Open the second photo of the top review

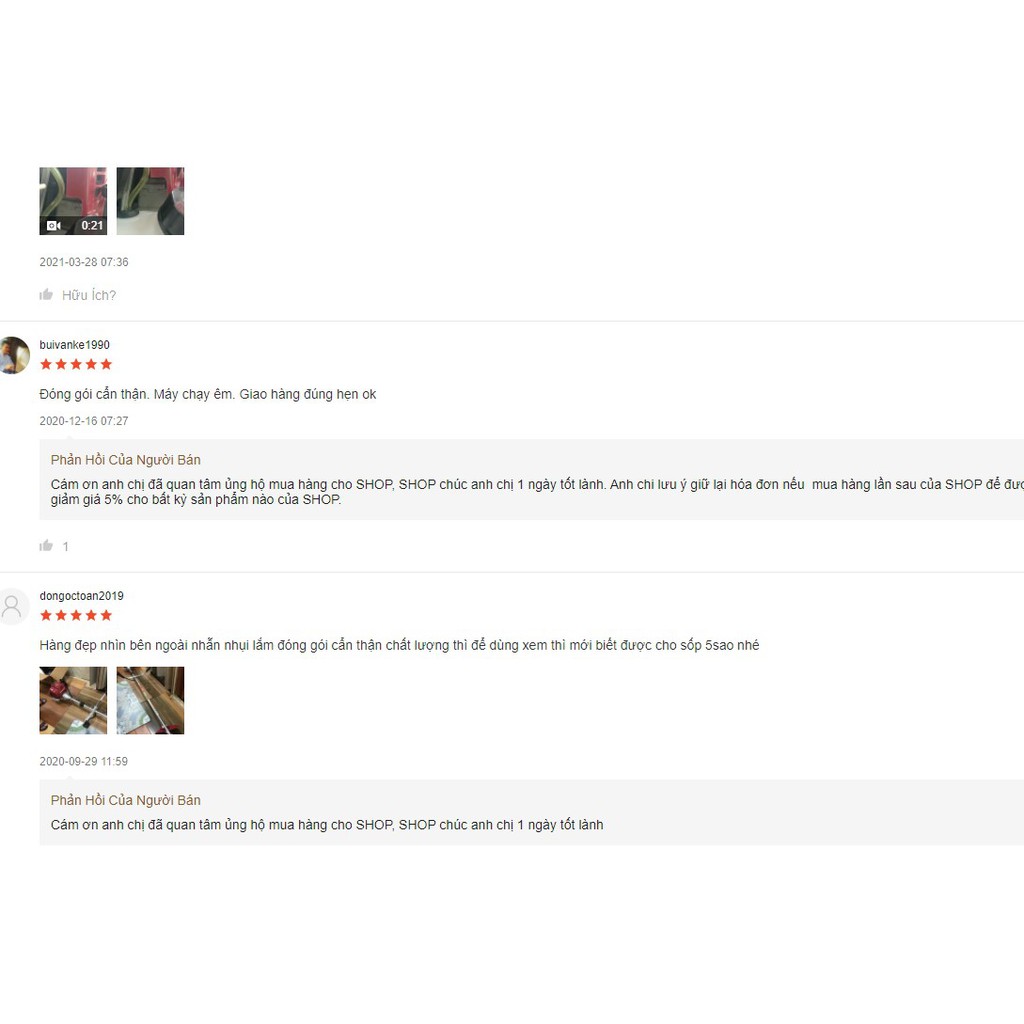(150, 200)
